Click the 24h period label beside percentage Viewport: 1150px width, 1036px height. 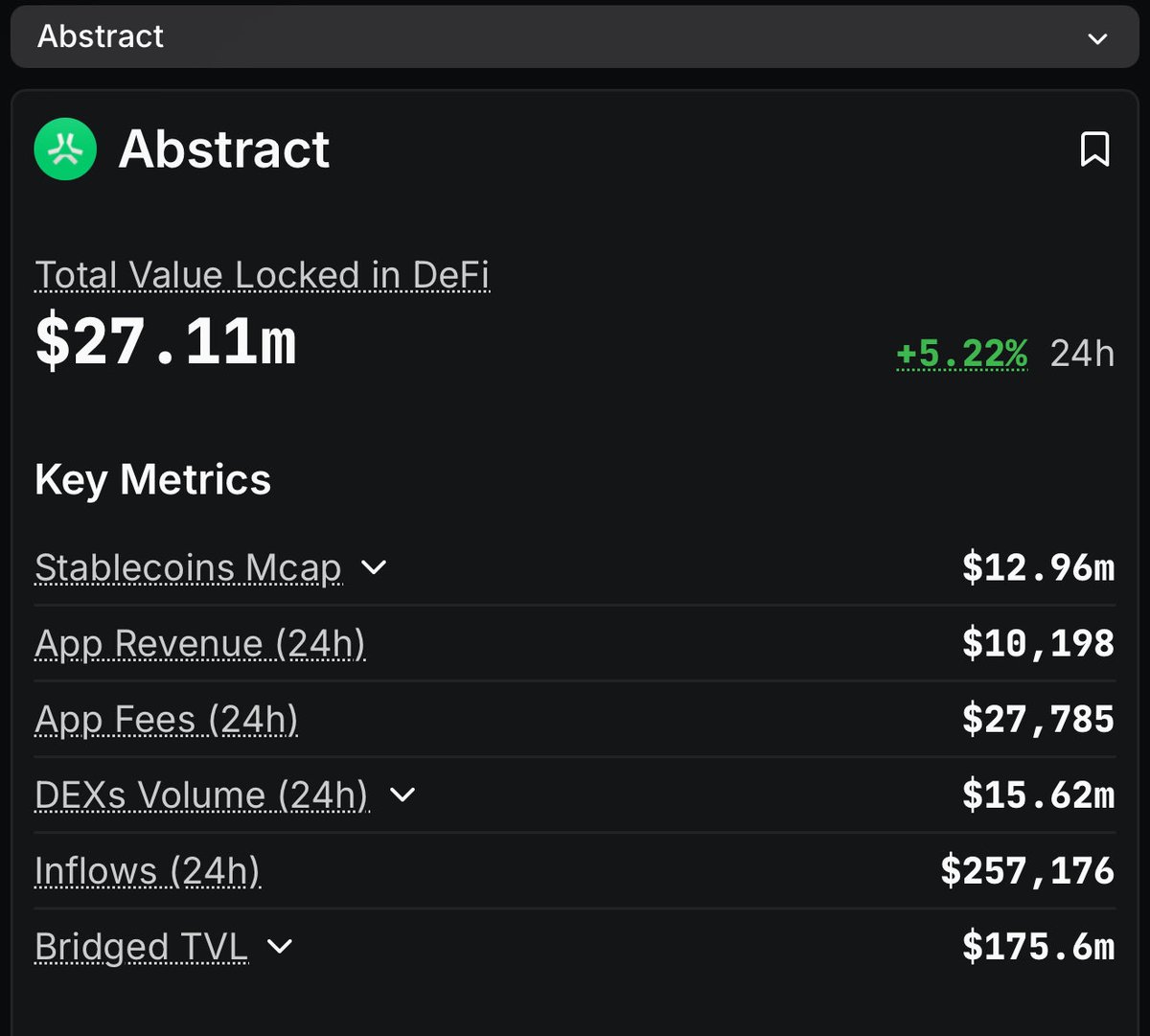pos(1082,354)
